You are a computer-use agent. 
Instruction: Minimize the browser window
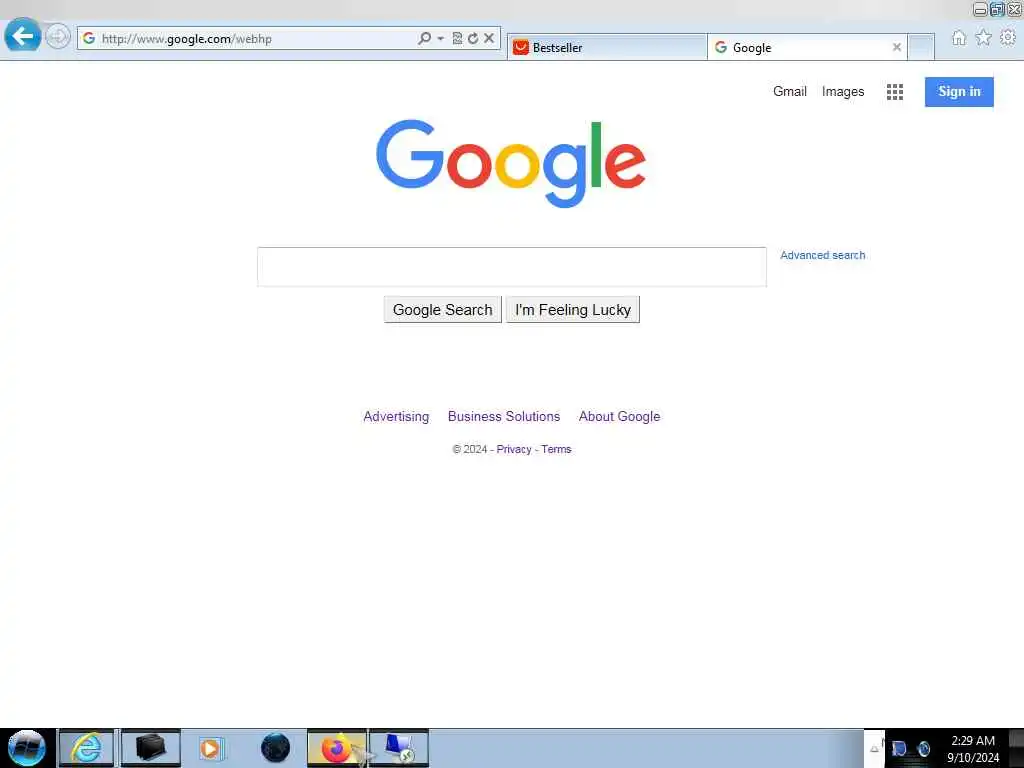980,9
